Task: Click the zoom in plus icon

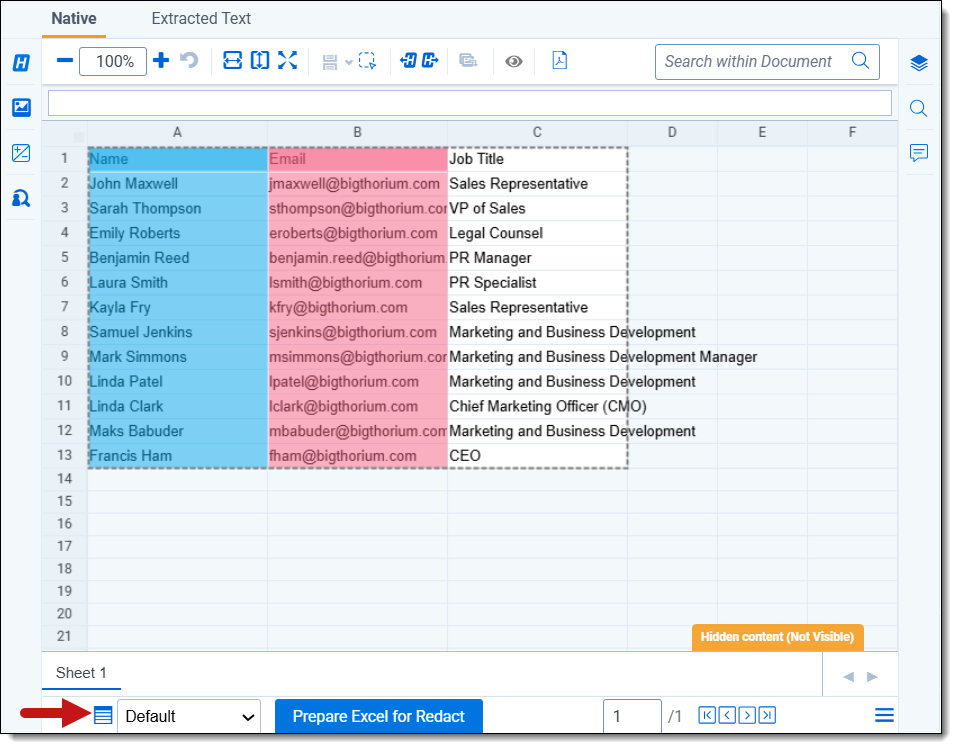Action: coord(161,61)
